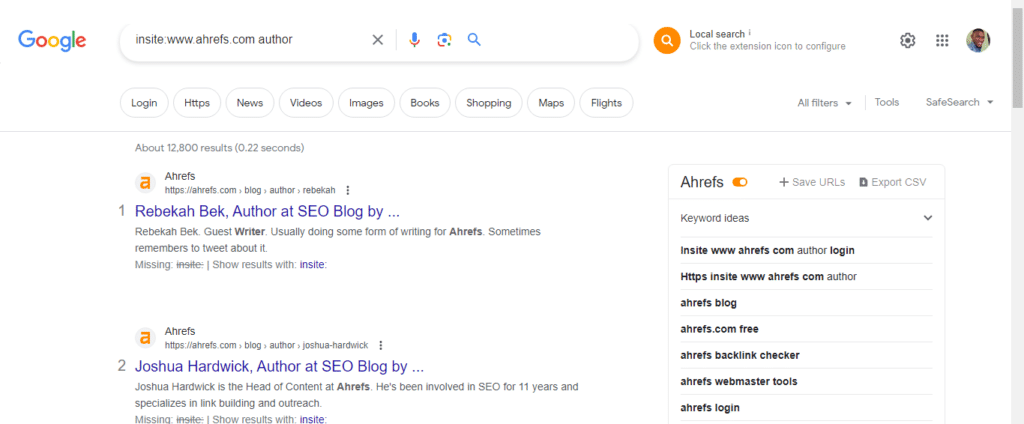The height and width of the screenshot is (424, 1024).
Task: Click the 'Click the extension icon to configure' text
Action: tap(767, 46)
